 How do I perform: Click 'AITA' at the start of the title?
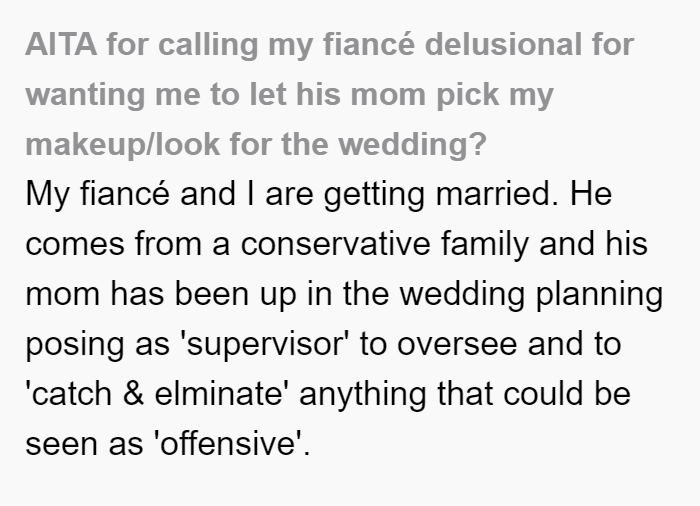point(61,45)
